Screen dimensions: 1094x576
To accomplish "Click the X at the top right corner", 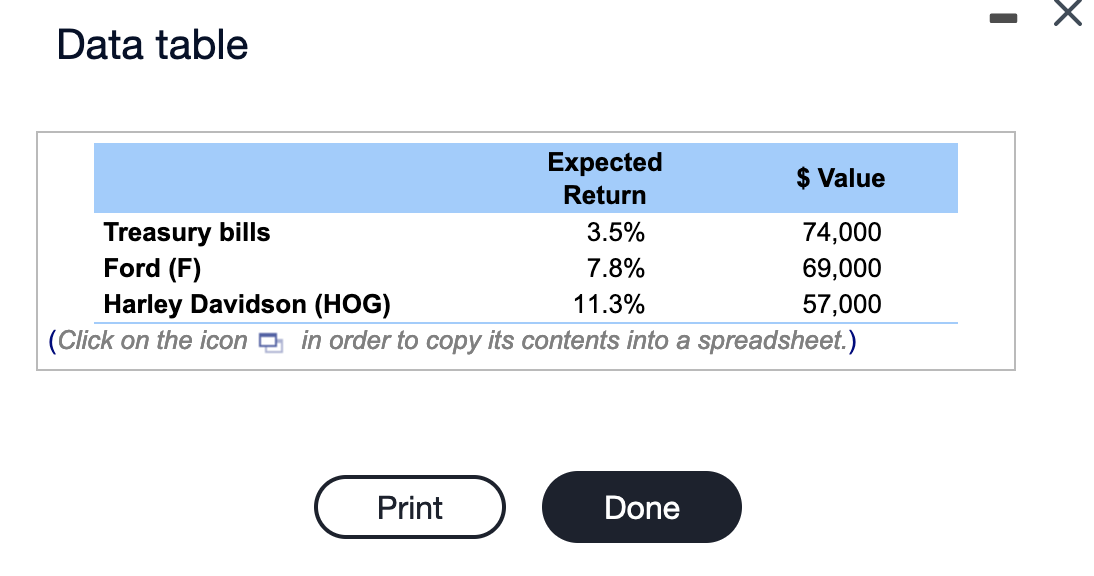I will [1066, 13].
